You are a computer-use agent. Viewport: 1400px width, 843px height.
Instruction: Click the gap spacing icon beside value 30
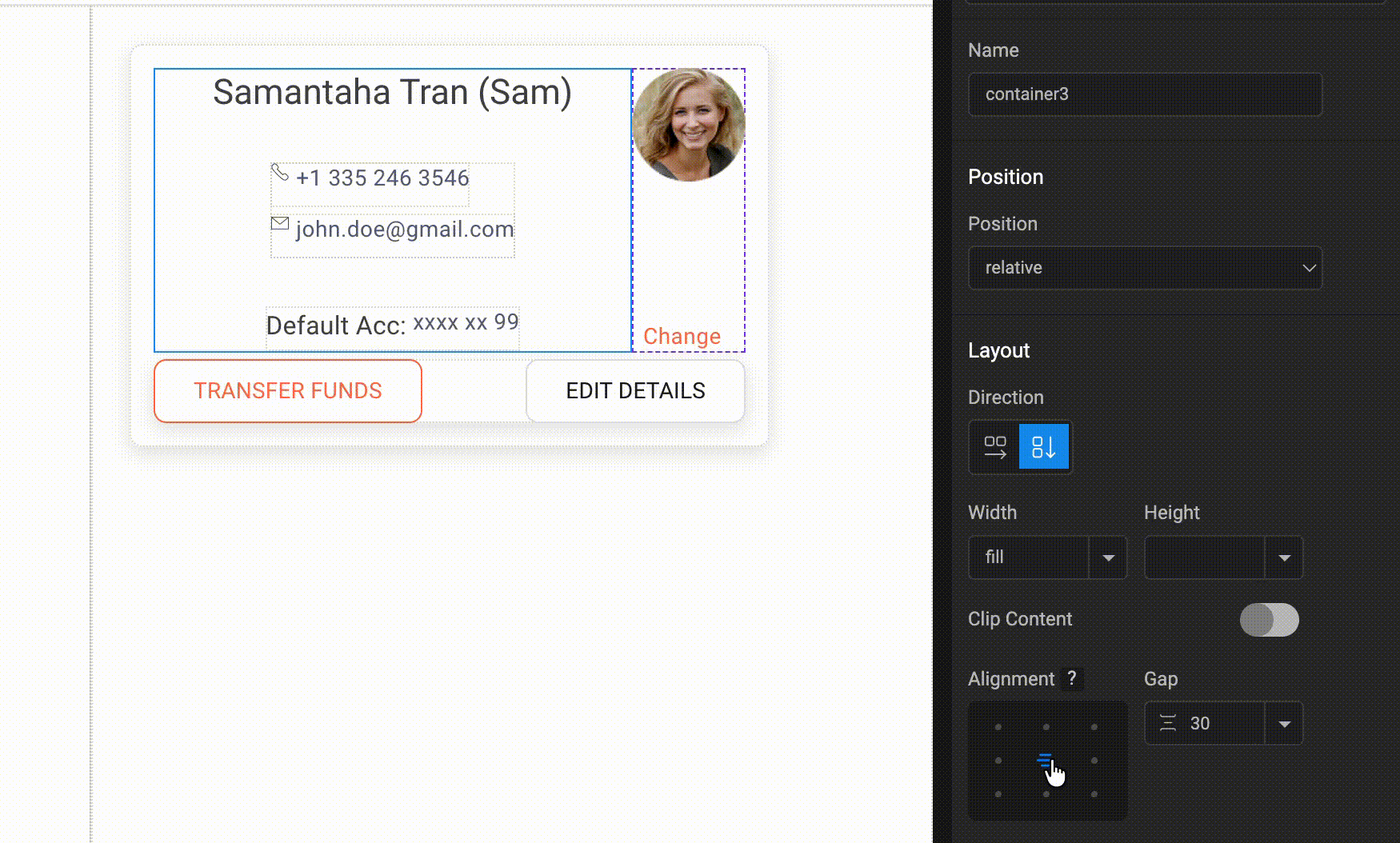[1167, 723]
